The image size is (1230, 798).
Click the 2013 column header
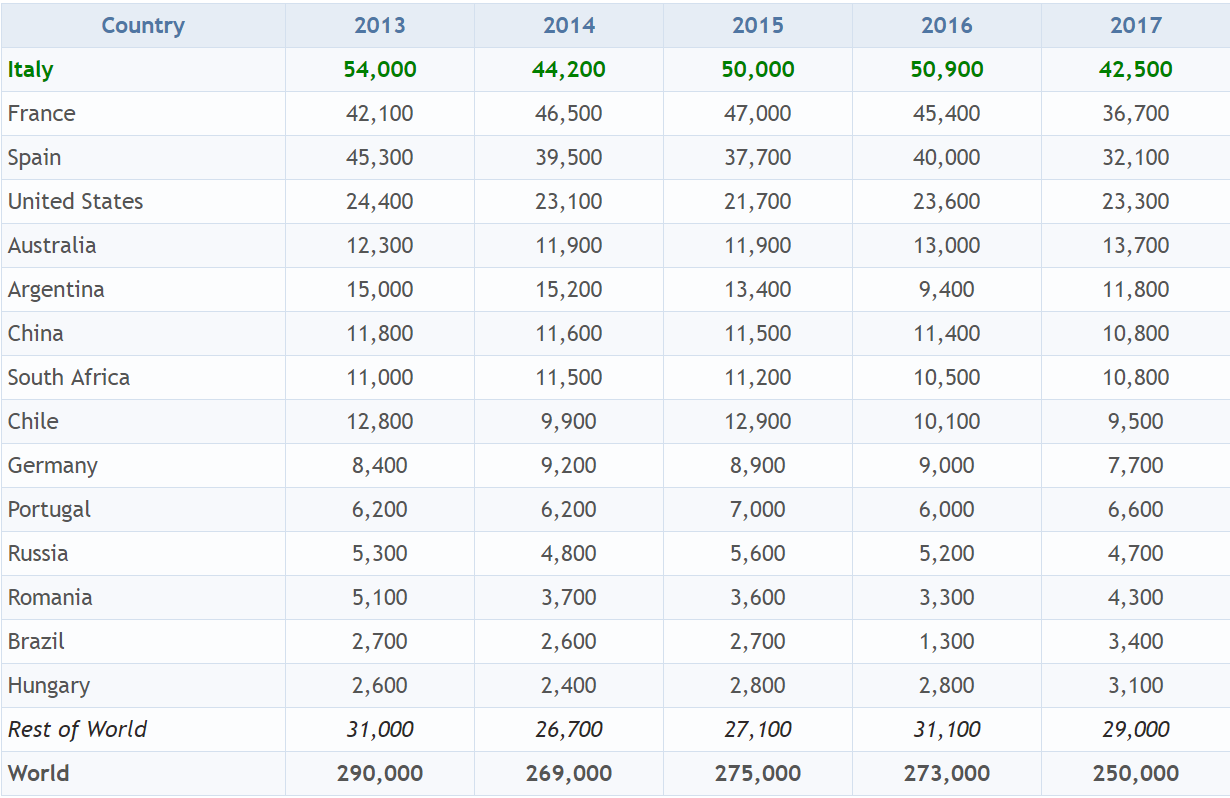click(380, 26)
